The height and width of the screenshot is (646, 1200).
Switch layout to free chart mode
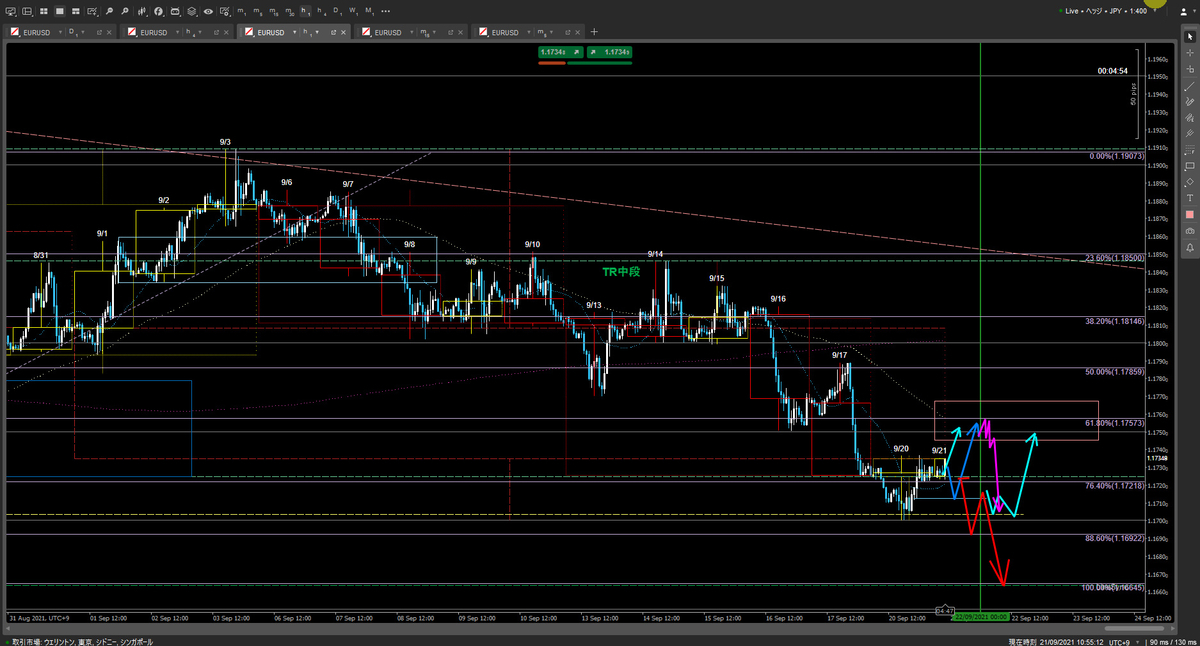[x=76, y=10]
